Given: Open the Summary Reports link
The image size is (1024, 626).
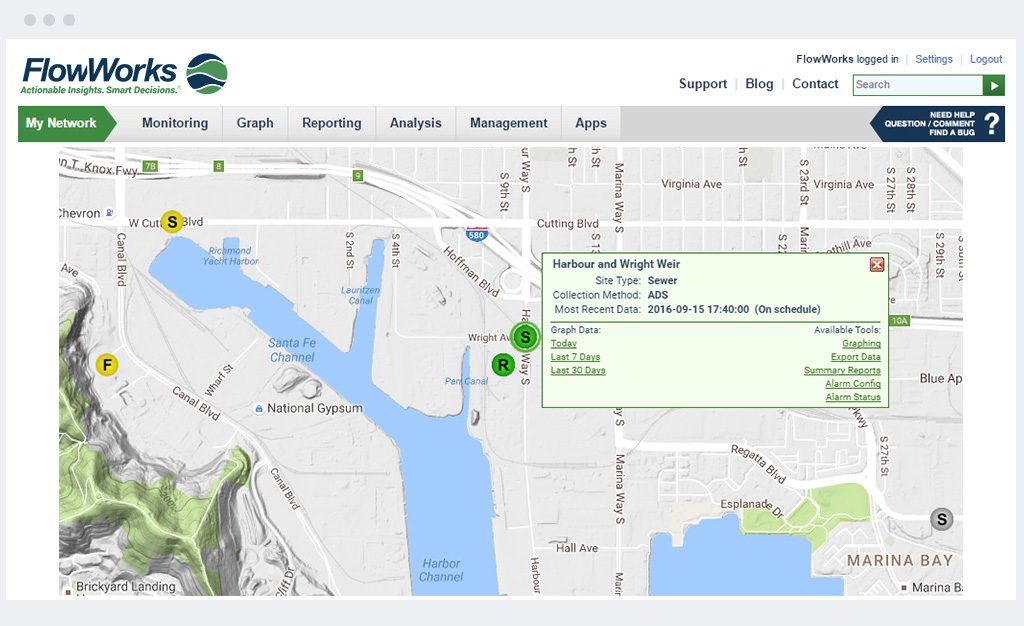Looking at the screenshot, I should tap(842, 370).
